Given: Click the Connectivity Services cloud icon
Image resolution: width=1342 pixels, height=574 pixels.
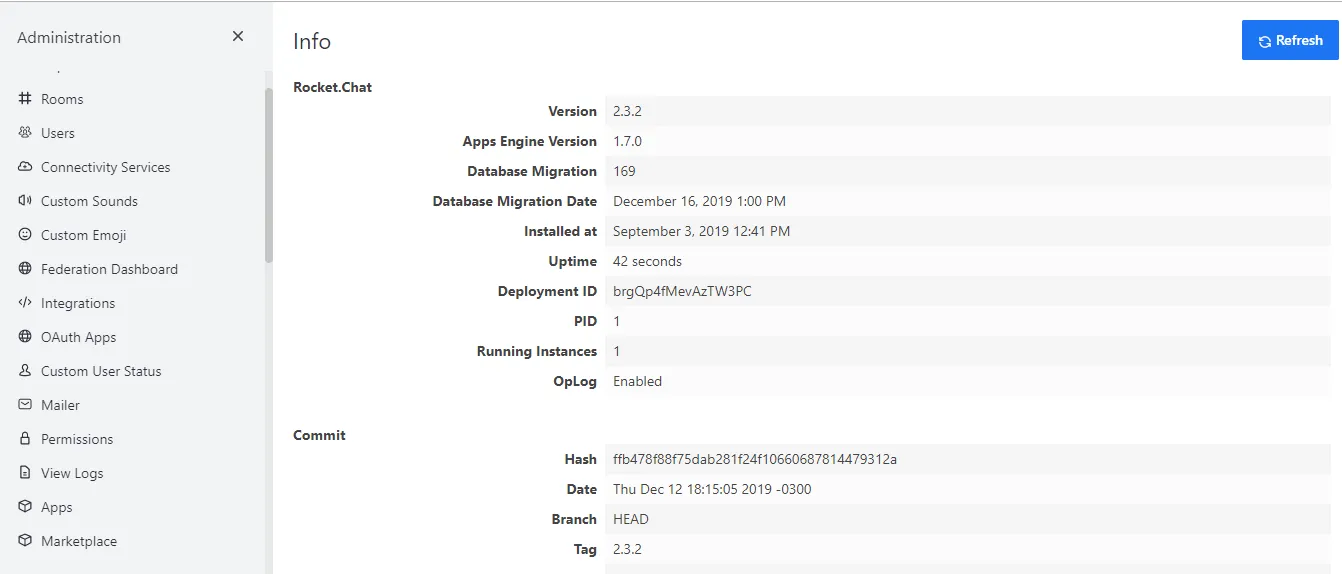Looking at the screenshot, I should tap(25, 167).
